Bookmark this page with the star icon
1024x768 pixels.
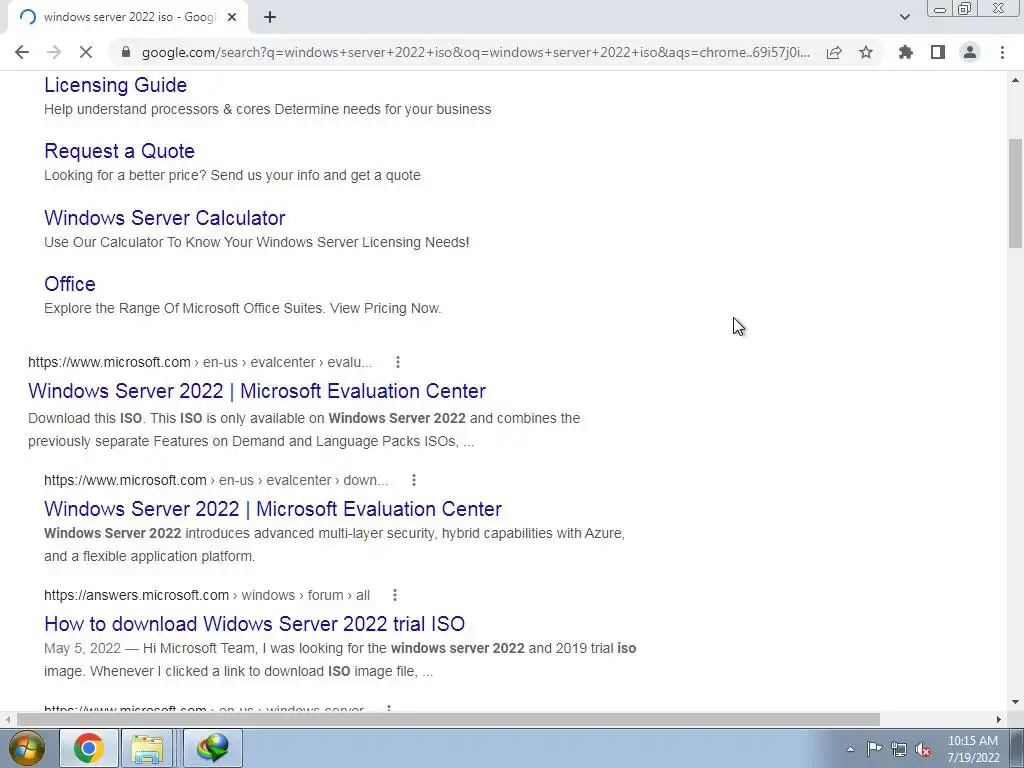coord(866,52)
